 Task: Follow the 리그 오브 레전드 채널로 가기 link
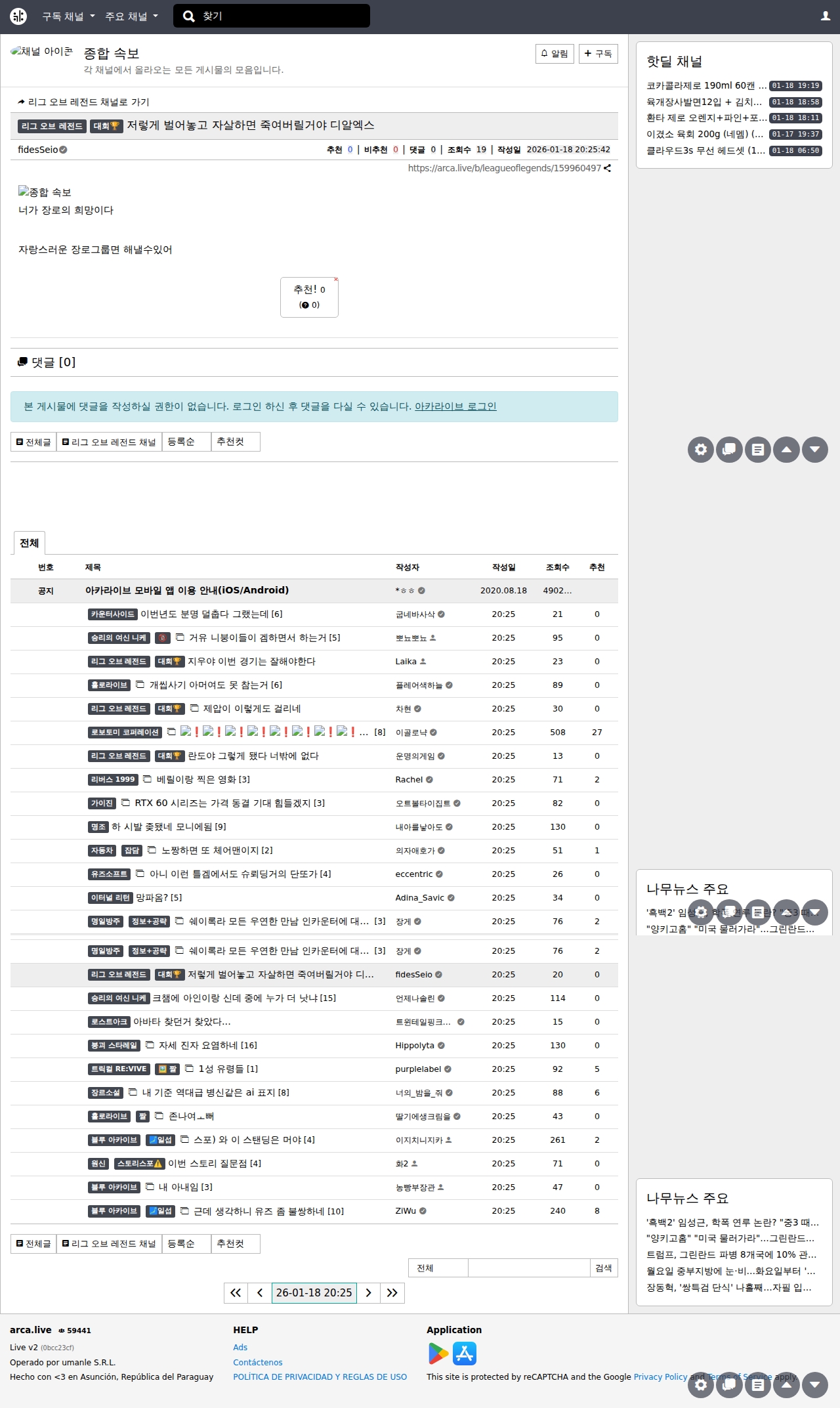84,102
